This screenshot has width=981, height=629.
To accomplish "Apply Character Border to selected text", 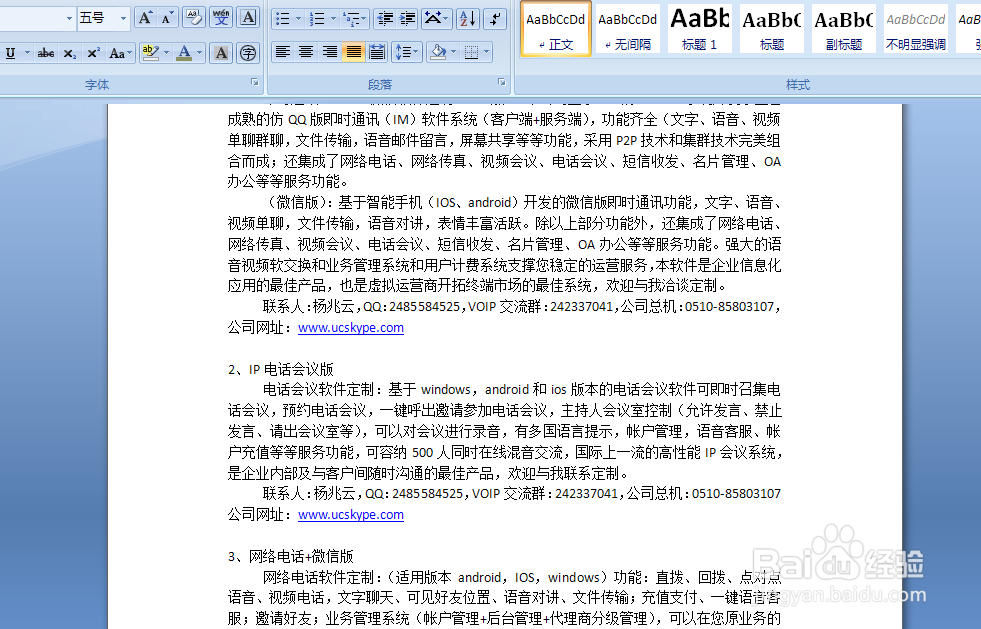I will 248,18.
